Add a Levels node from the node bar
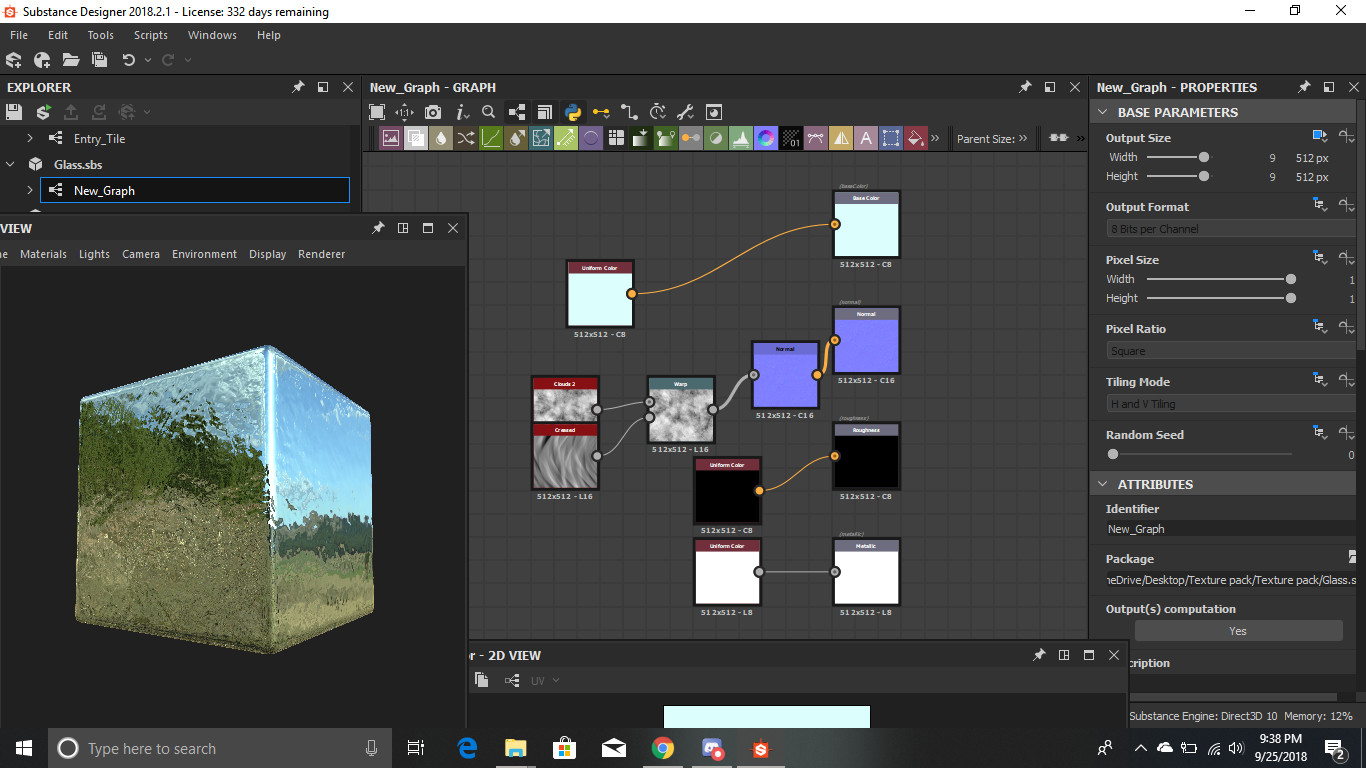Image resolution: width=1366 pixels, height=768 pixels. click(741, 138)
